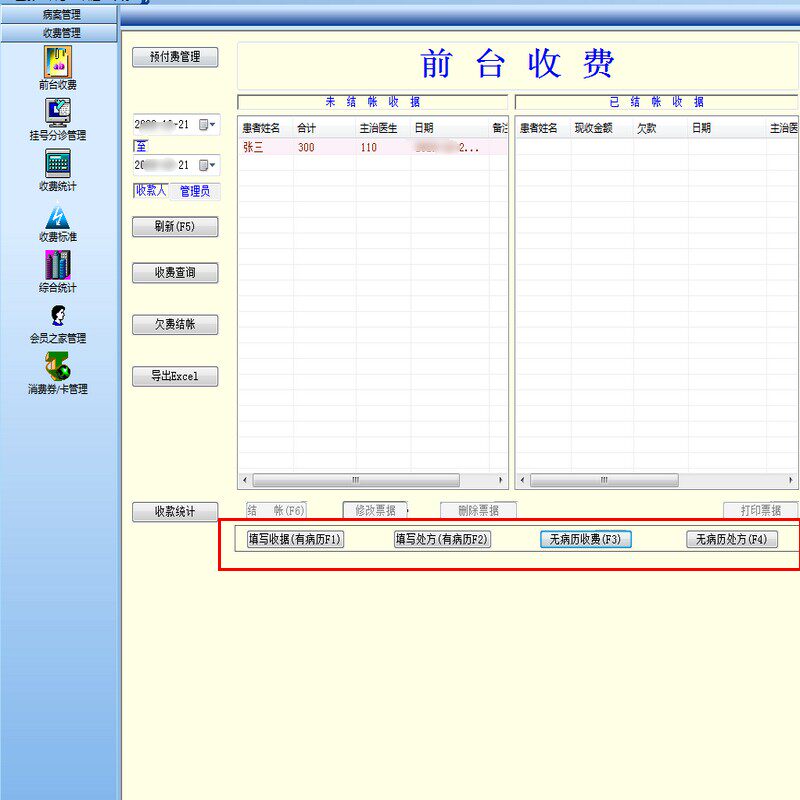
Task: Sort unpaid list by 日期 column
Action: tap(449, 128)
